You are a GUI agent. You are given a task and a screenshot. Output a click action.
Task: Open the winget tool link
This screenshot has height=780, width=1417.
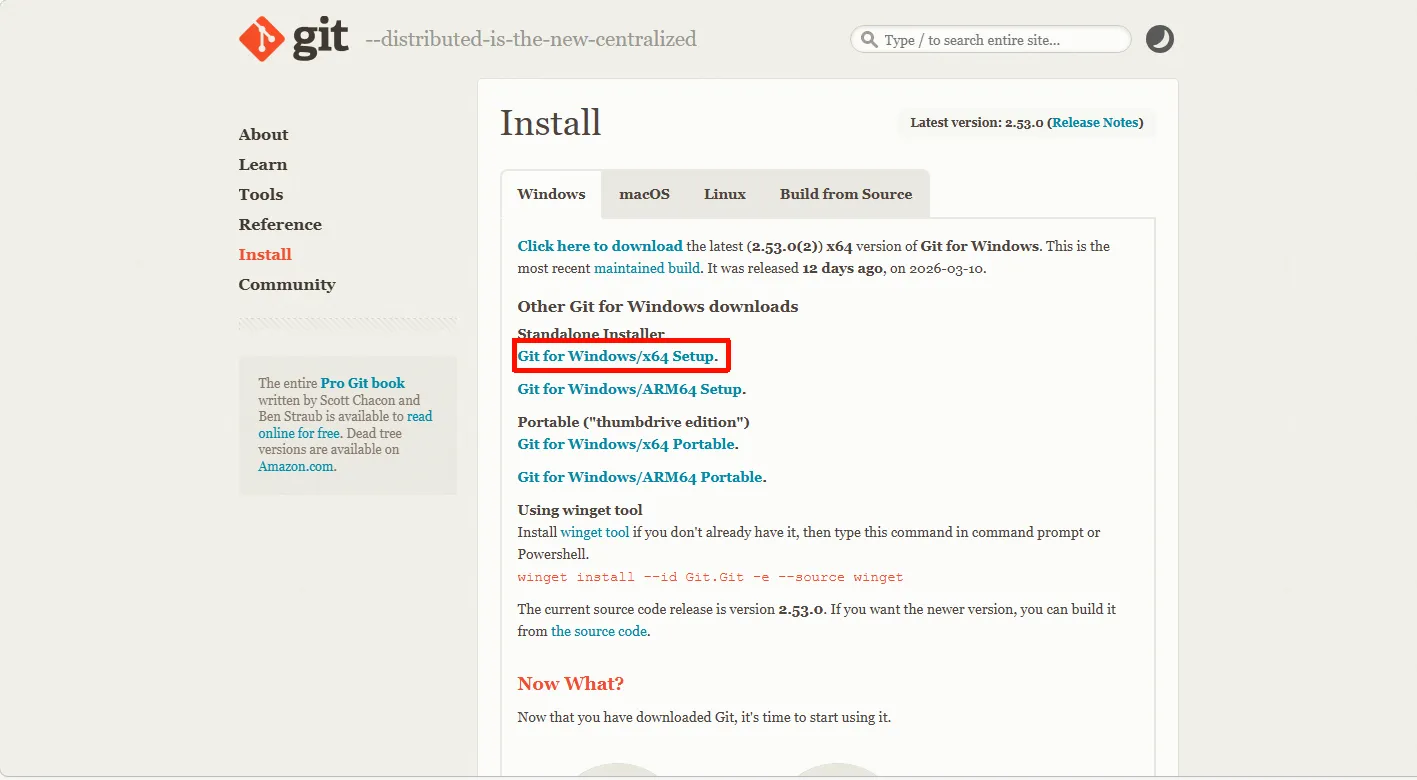(x=594, y=532)
